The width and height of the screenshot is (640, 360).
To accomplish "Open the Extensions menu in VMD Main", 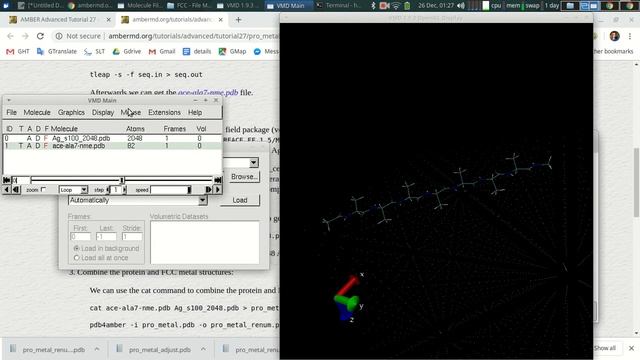I will [x=164, y=112].
